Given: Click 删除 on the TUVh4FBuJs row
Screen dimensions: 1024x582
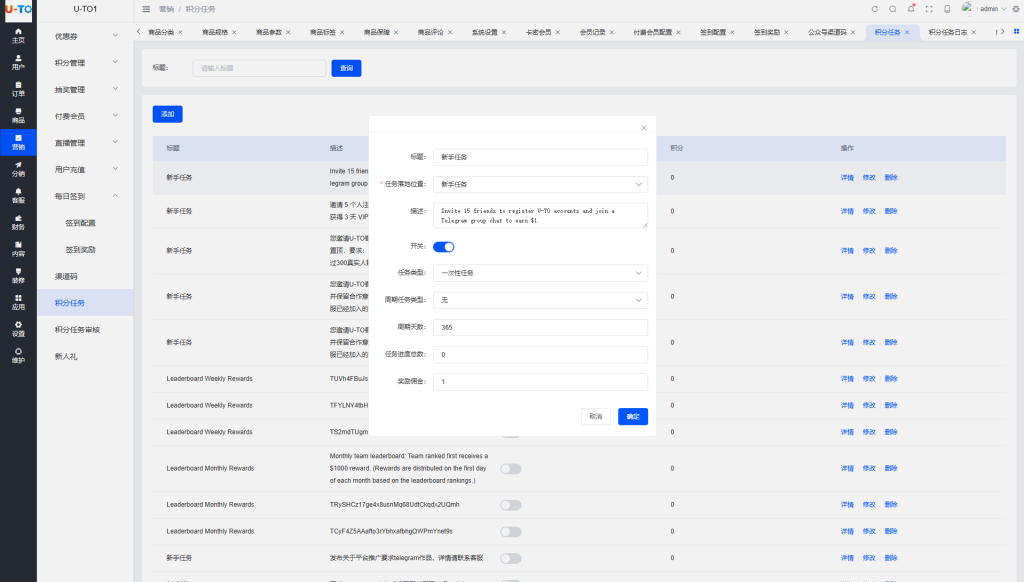Looking at the screenshot, I should pyautogui.click(x=891, y=379).
